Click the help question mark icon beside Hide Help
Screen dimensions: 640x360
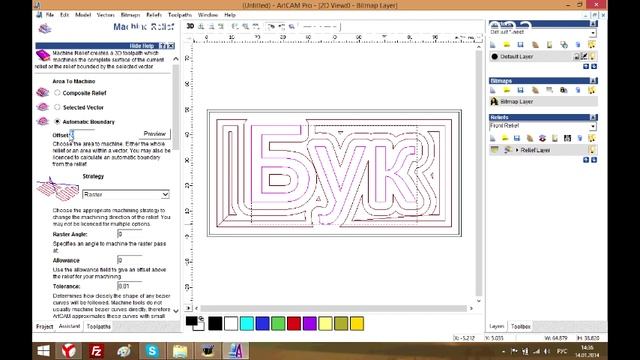[163, 46]
